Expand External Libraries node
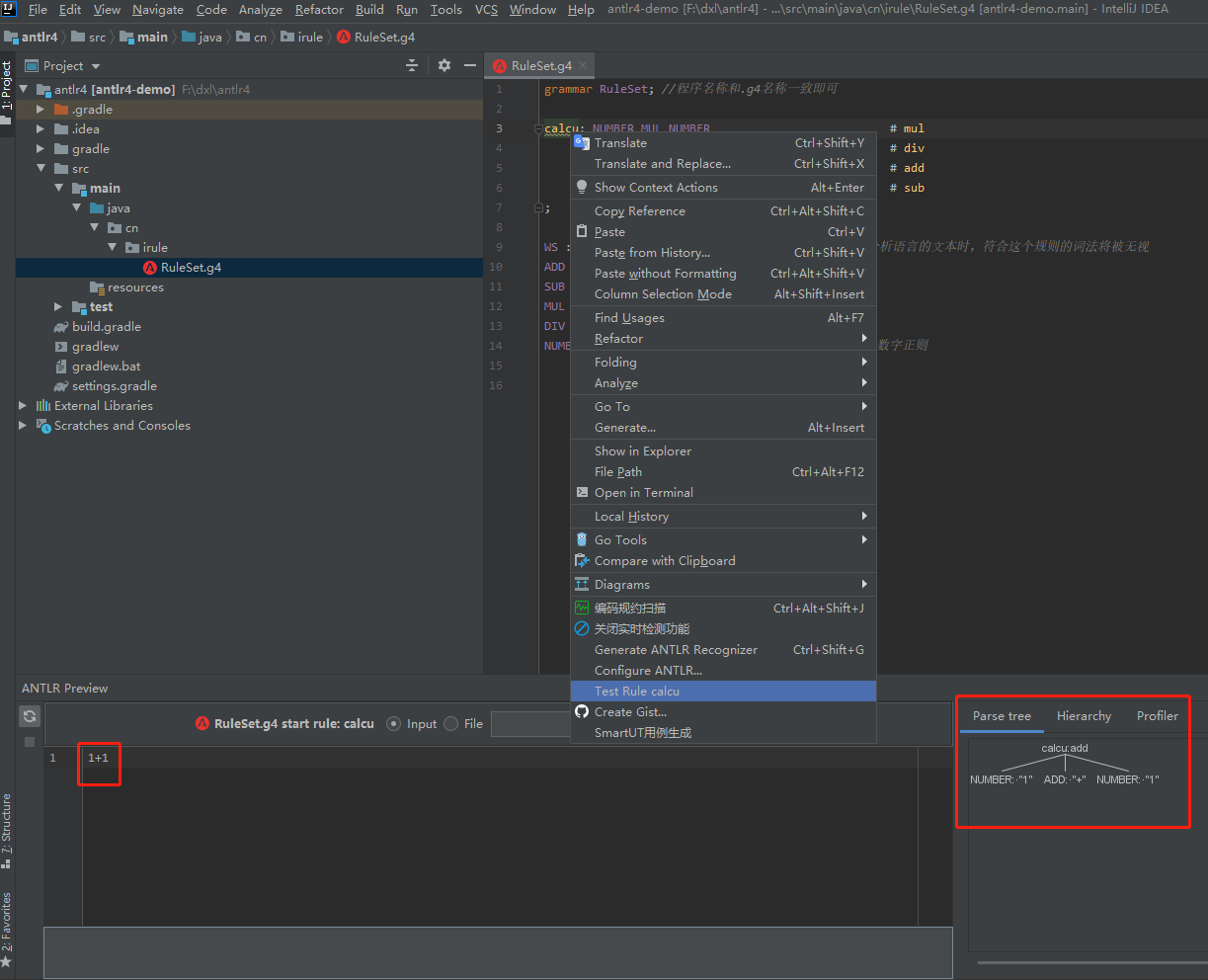Viewport: 1208px width, 980px height. 23,406
